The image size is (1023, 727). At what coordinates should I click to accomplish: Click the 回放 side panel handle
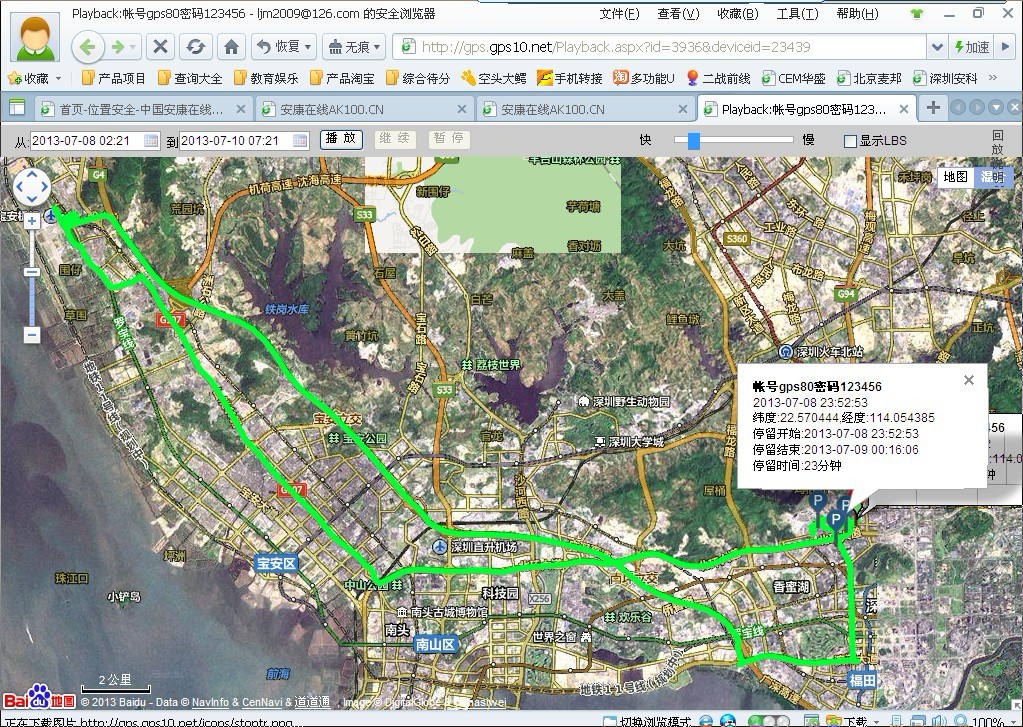[x=998, y=144]
